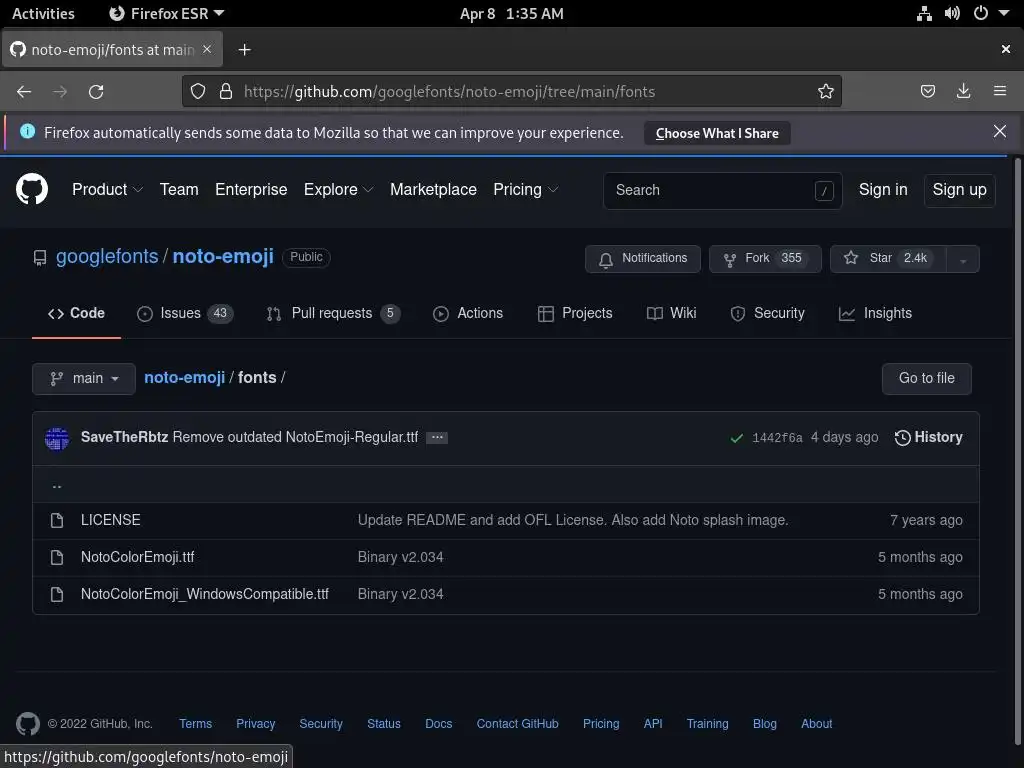Image resolution: width=1024 pixels, height=768 pixels.
Task: Open a new browser tab
Action: pos(244,50)
